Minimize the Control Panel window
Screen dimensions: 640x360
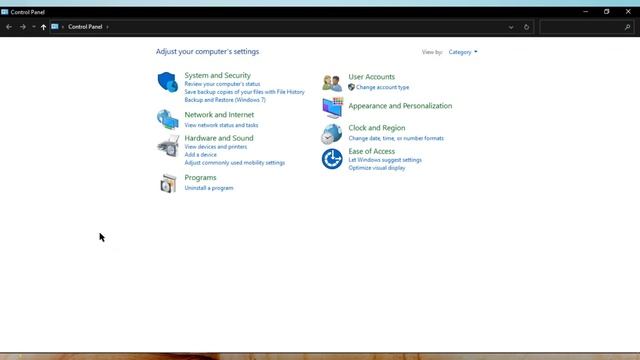[x=586, y=12]
